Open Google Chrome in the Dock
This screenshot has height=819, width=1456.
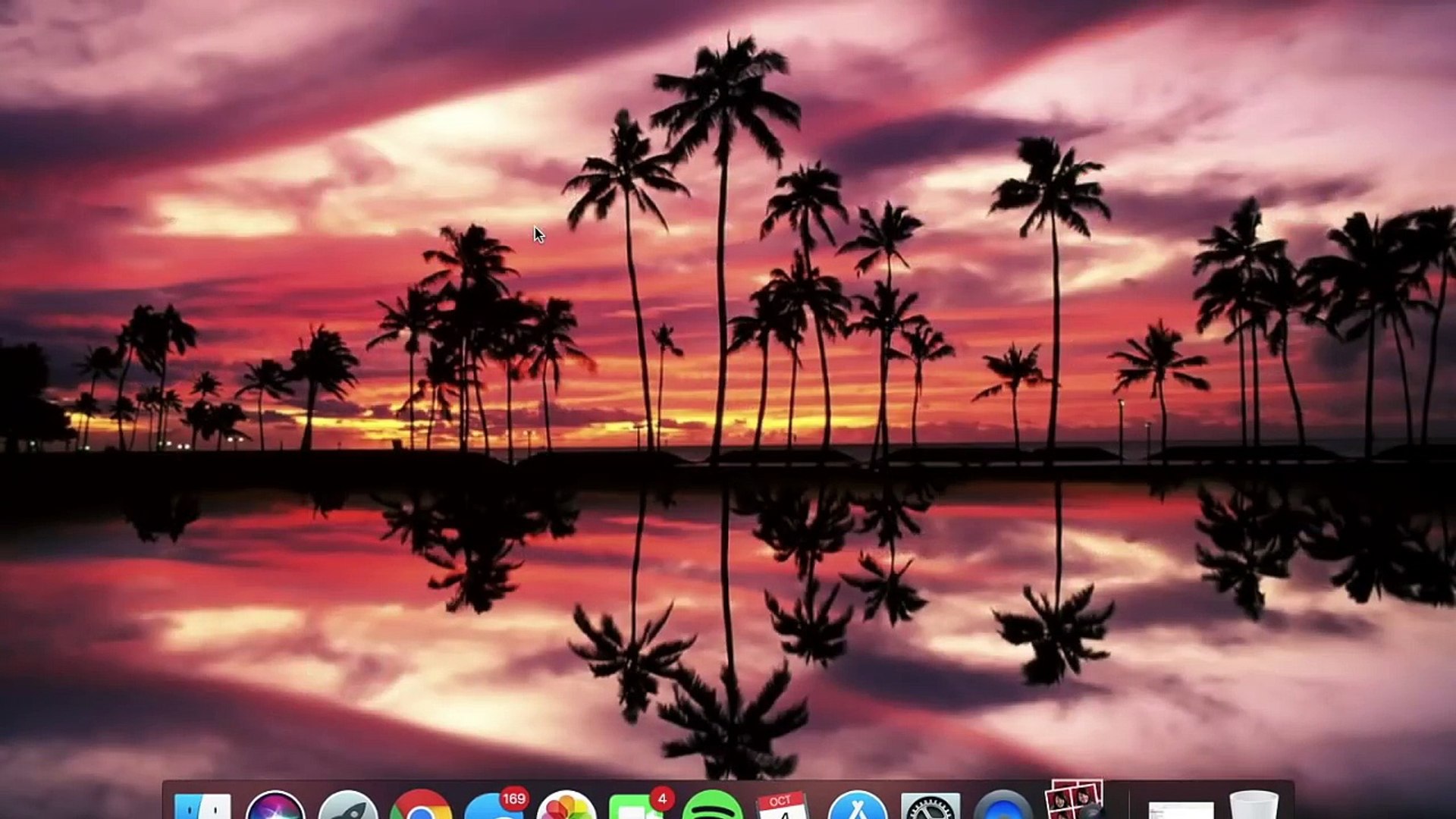pyautogui.click(x=421, y=807)
